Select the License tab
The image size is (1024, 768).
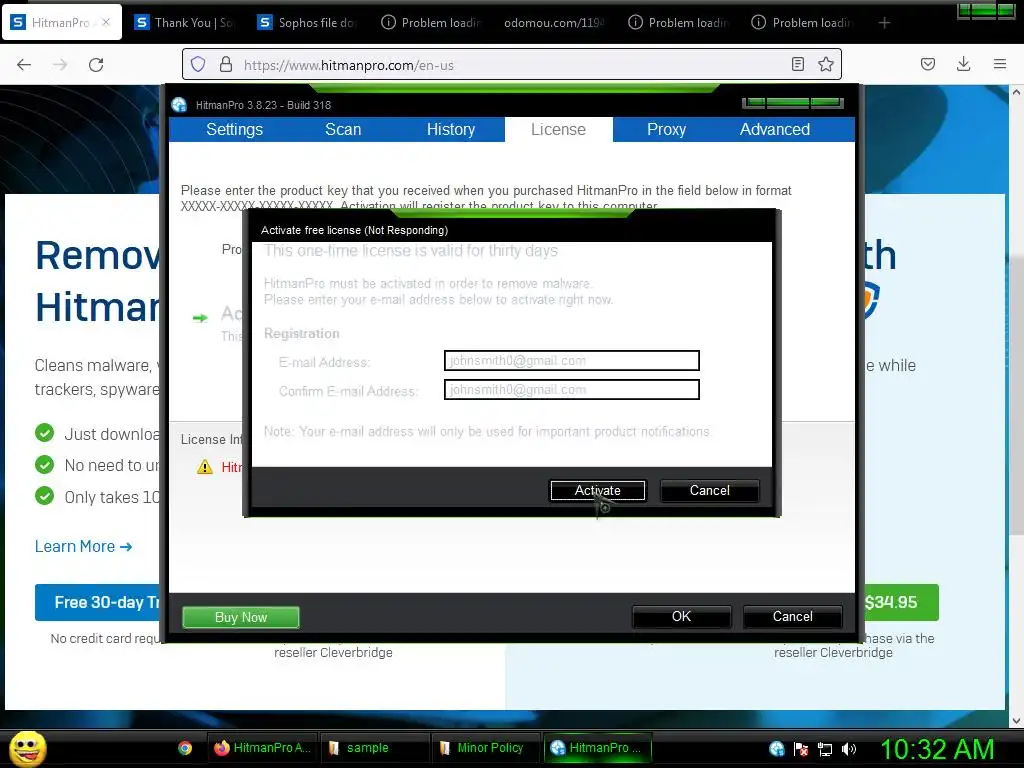tap(558, 129)
